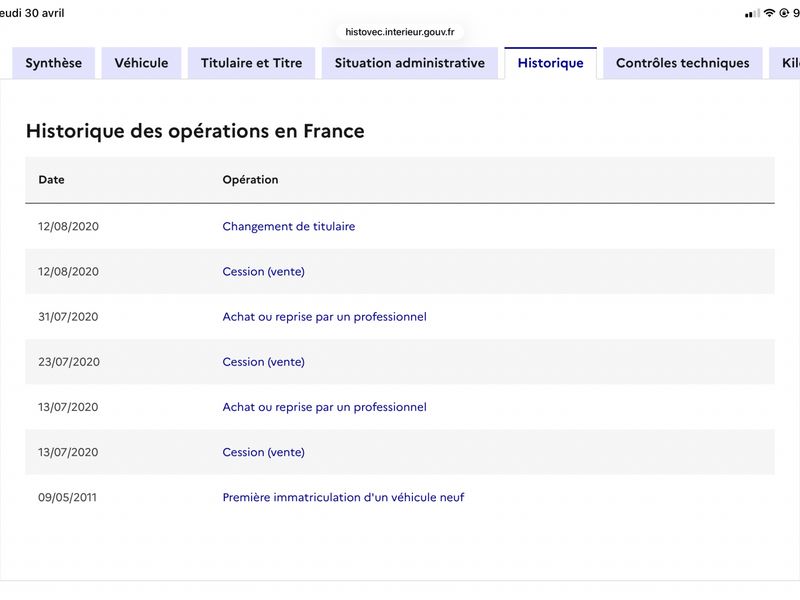The image size is (800, 600).
Task: Click Cession (vente) dated 12/08/2020
Action: click(x=263, y=271)
